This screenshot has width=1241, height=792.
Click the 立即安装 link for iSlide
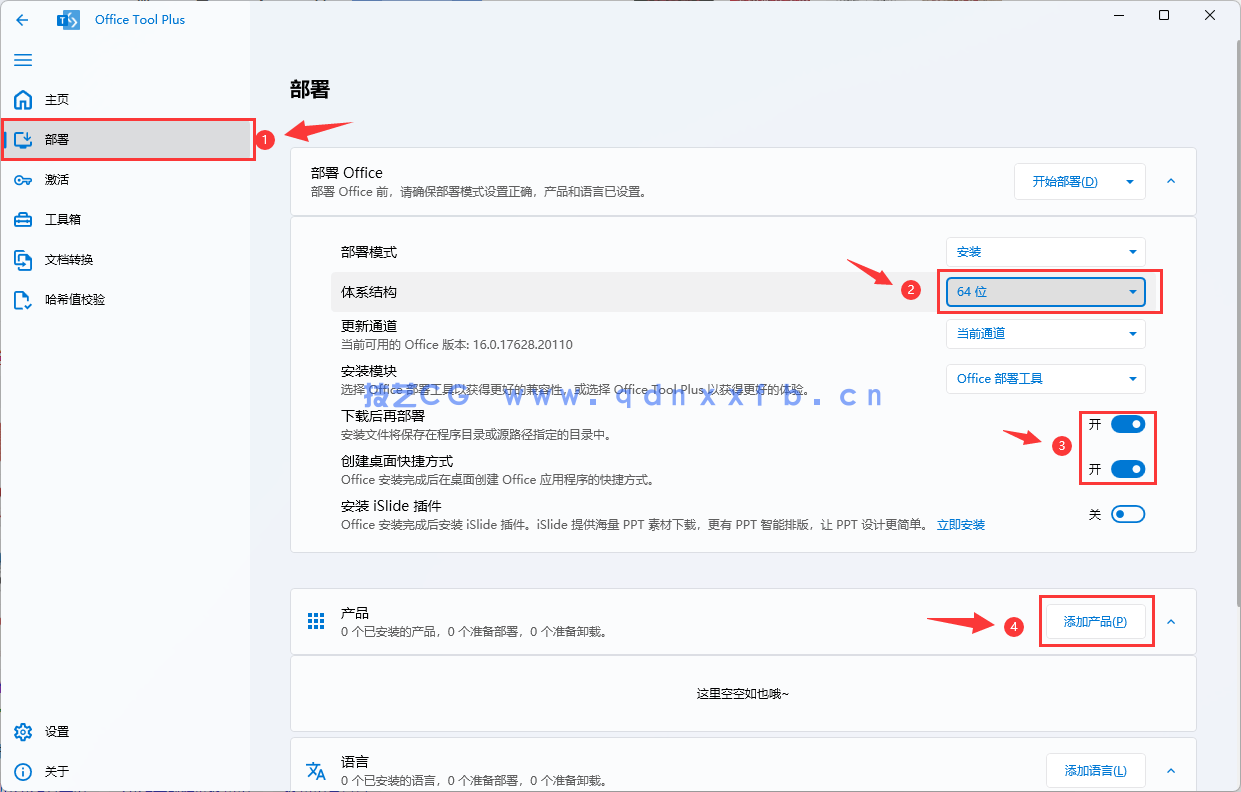click(960, 524)
